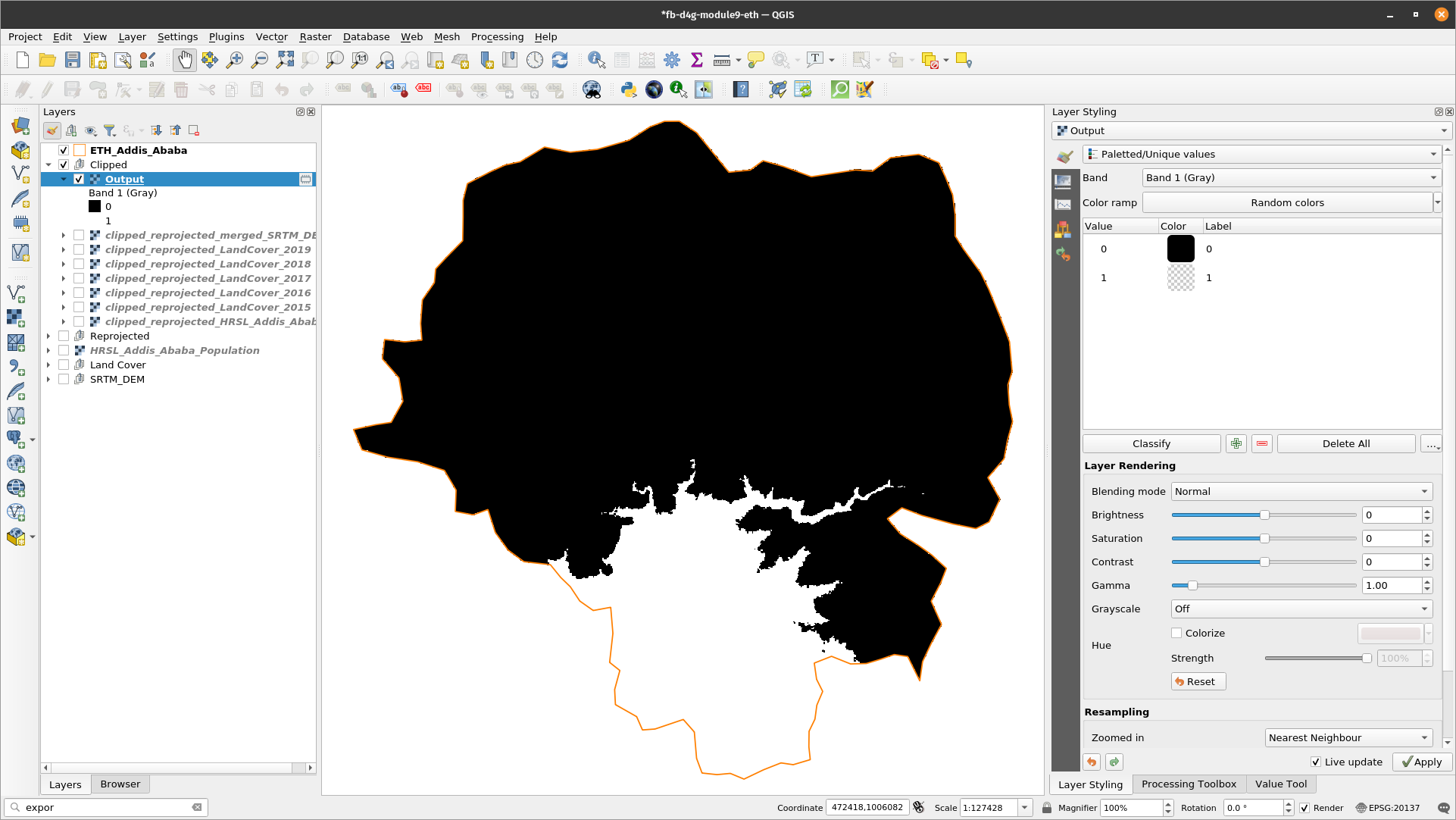Click the Help question mark icon

[742, 89]
